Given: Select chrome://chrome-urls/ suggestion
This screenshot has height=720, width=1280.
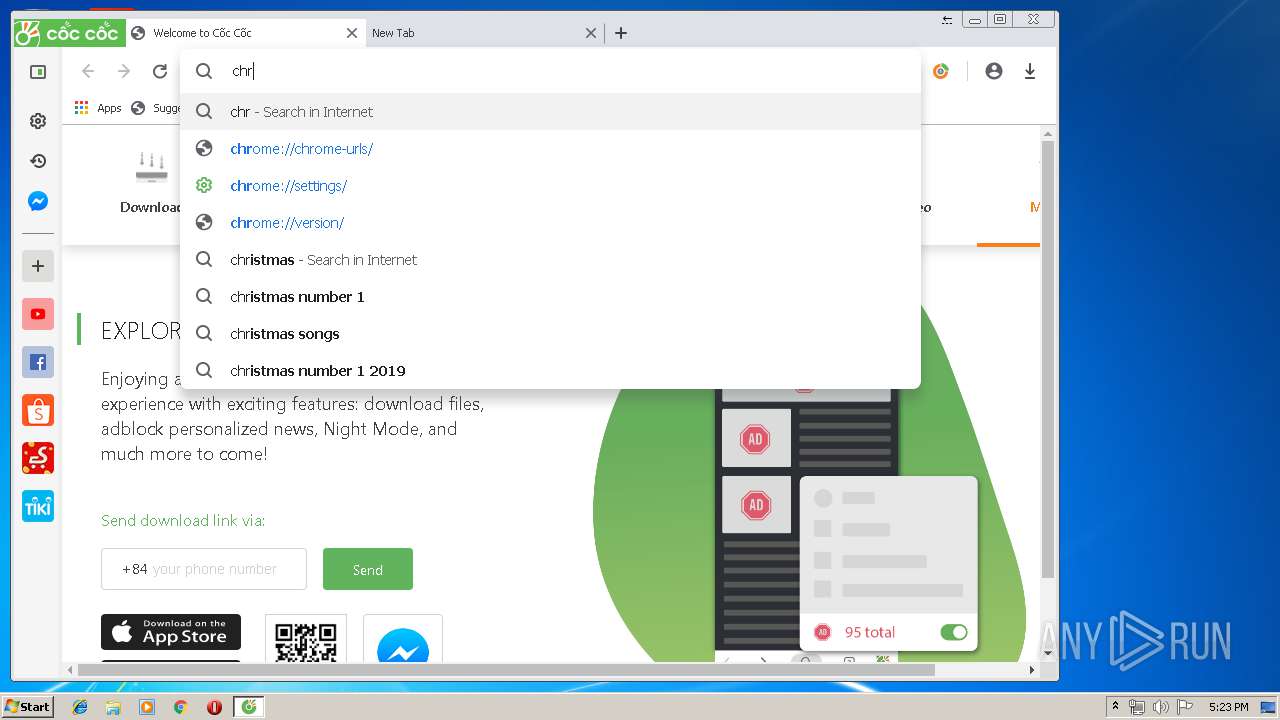Looking at the screenshot, I should [550, 149].
